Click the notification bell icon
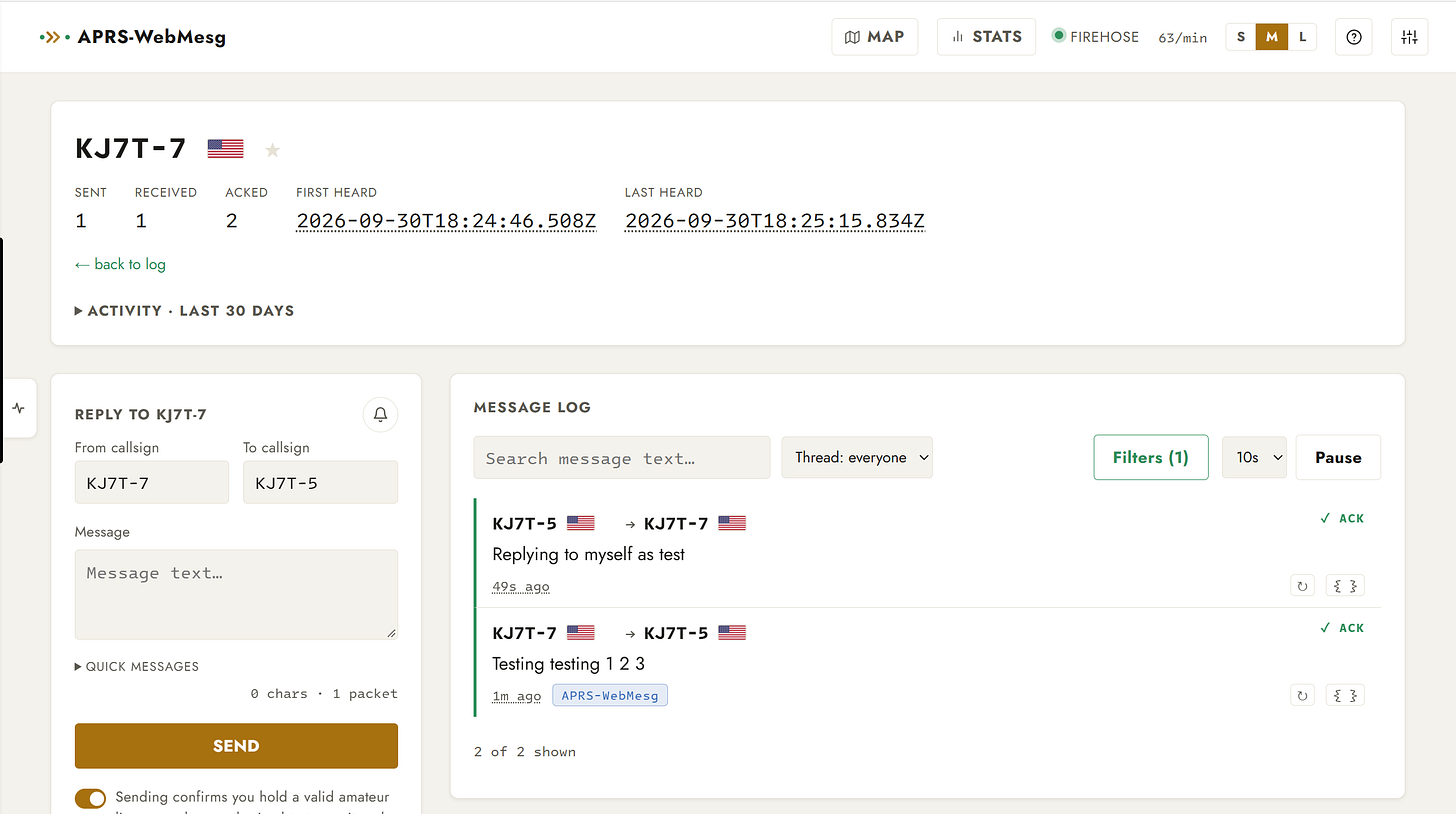Image resolution: width=1456 pixels, height=814 pixels. pyautogui.click(x=380, y=414)
